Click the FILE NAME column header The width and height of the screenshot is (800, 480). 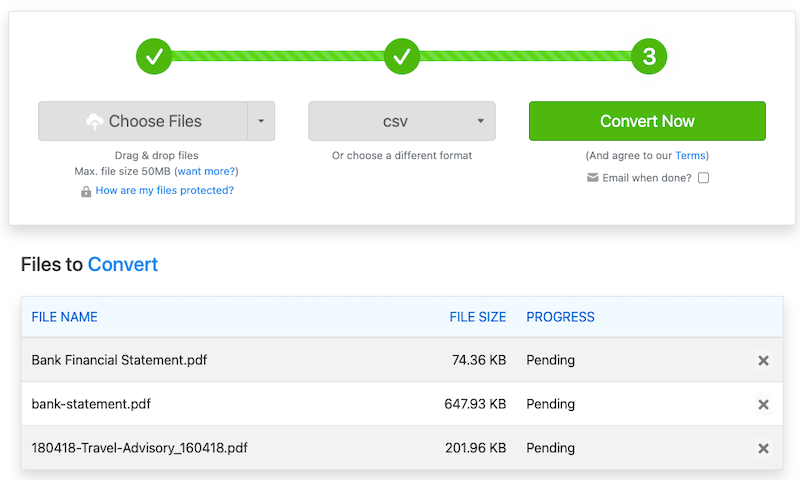(64, 317)
